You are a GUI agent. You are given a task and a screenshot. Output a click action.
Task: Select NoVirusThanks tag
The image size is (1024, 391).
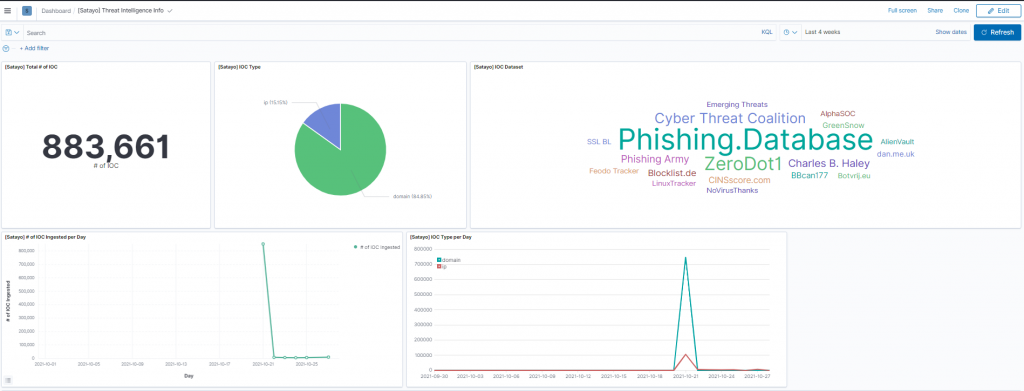pyautogui.click(x=732, y=191)
